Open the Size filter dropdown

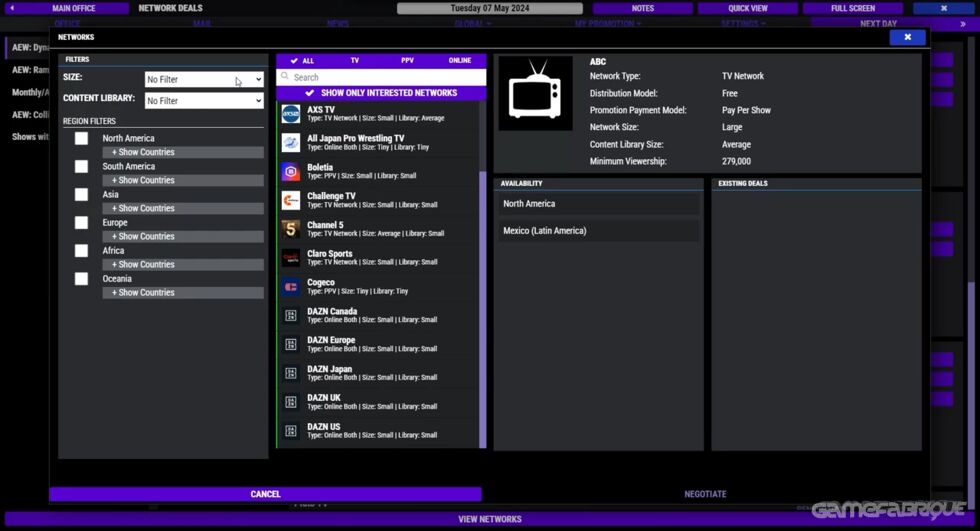tap(203, 79)
